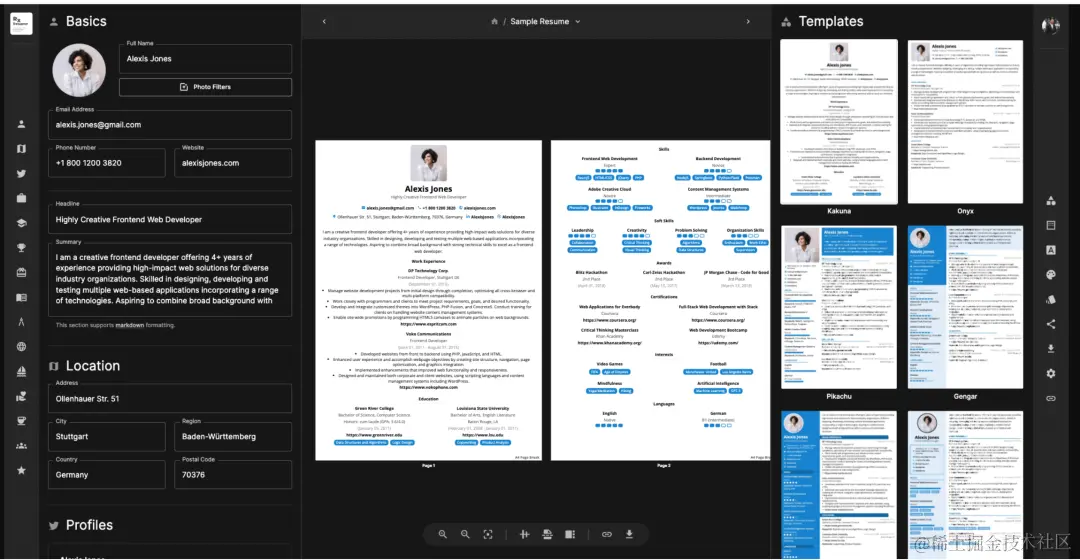Screen dimensions: 1080x560
Task: Select the Gengar template
Action: (965, 307)
